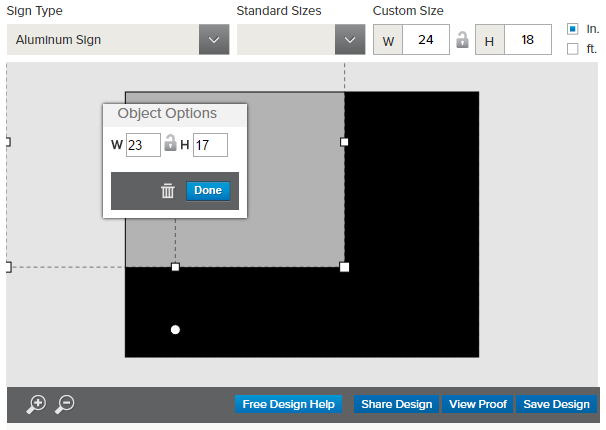Click the zoom out magnifier icon
The width and height of the screenshot is (606, 430).
pos(64,404)
